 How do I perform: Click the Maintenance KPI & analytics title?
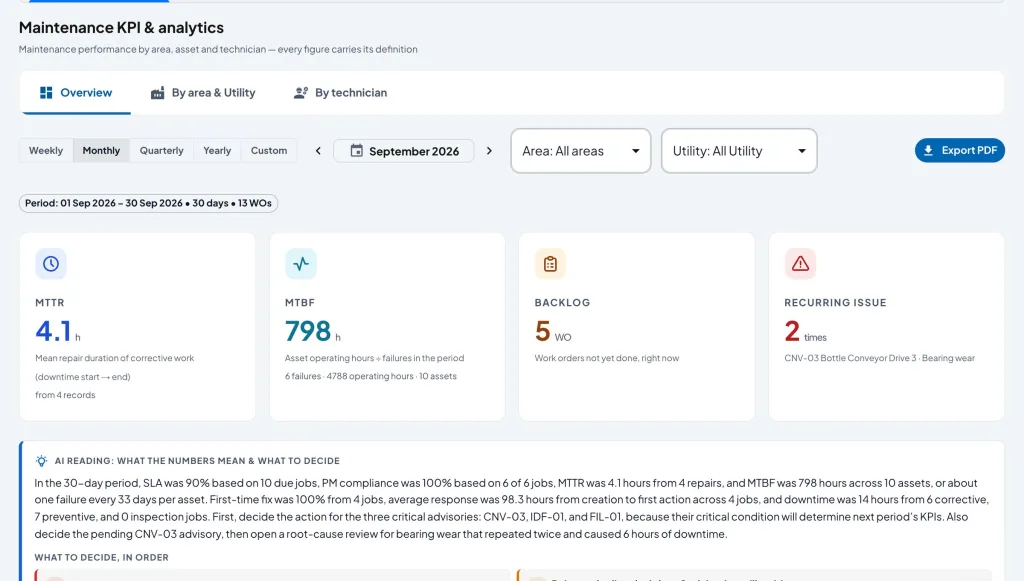(x=121, y=27)
